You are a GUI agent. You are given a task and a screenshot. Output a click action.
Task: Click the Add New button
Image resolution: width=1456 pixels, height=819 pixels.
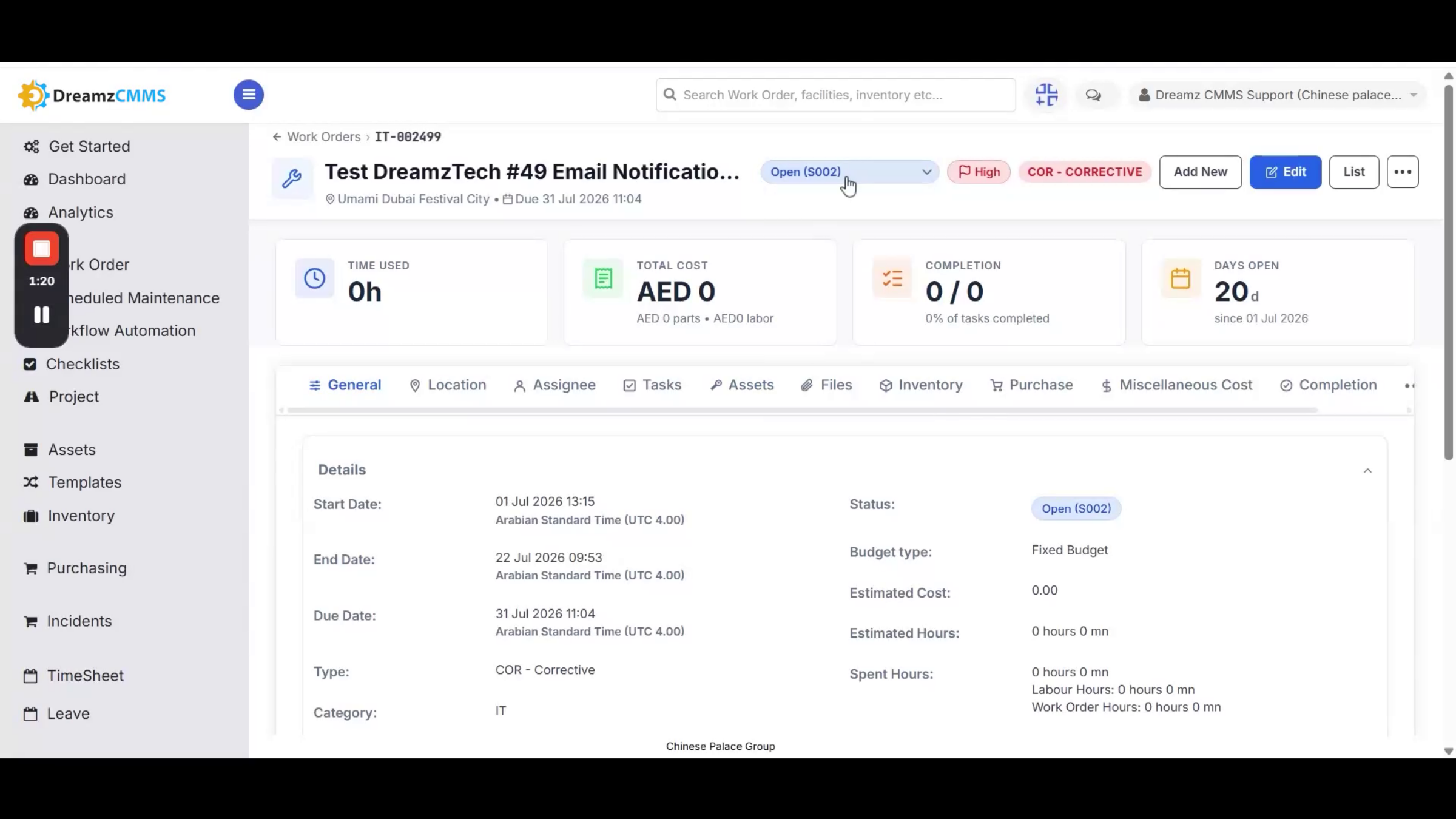(x=1201, y=172)
